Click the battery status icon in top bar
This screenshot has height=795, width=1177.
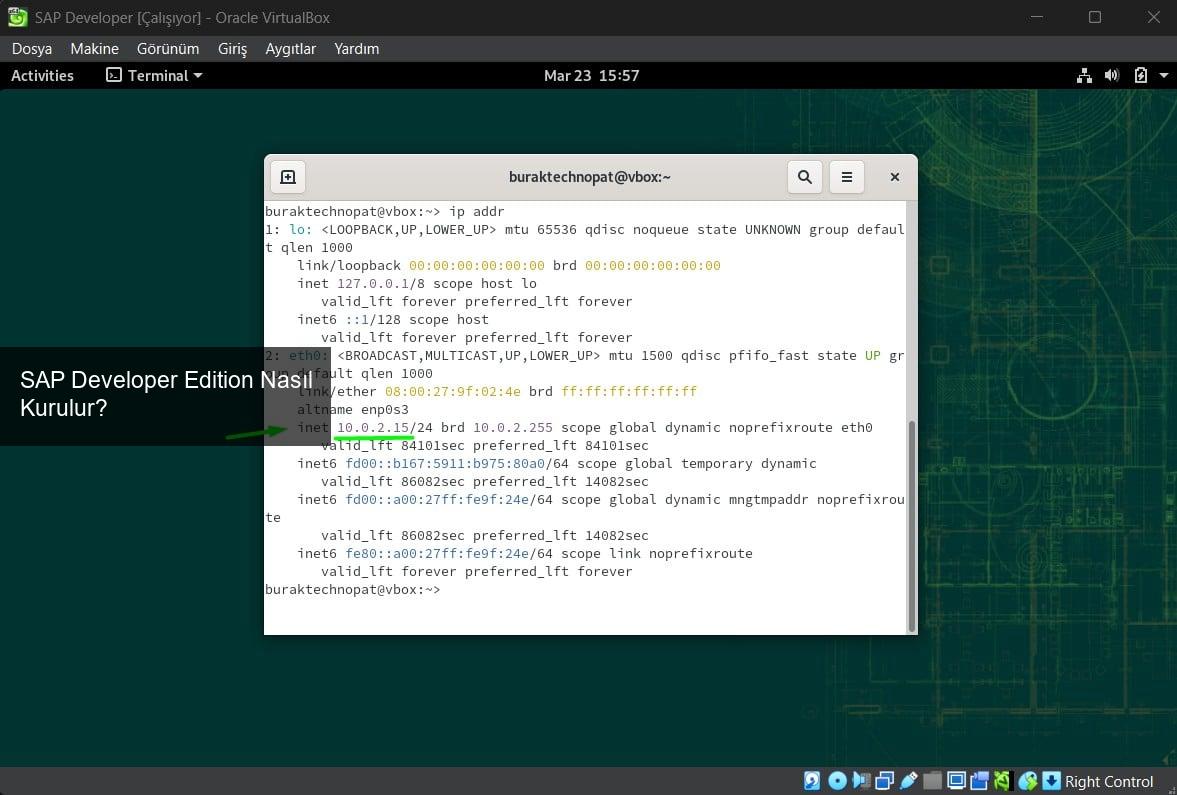[1140, 76]
